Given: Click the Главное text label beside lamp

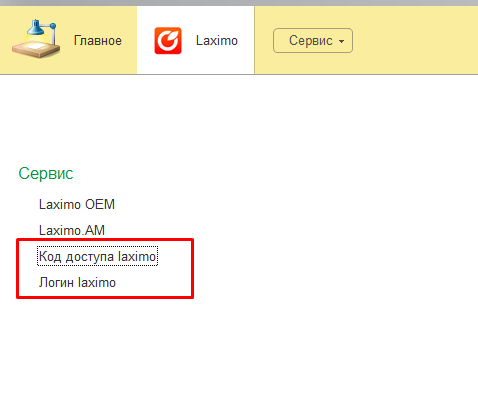Looking at the screenshot, I should (98, 41).
